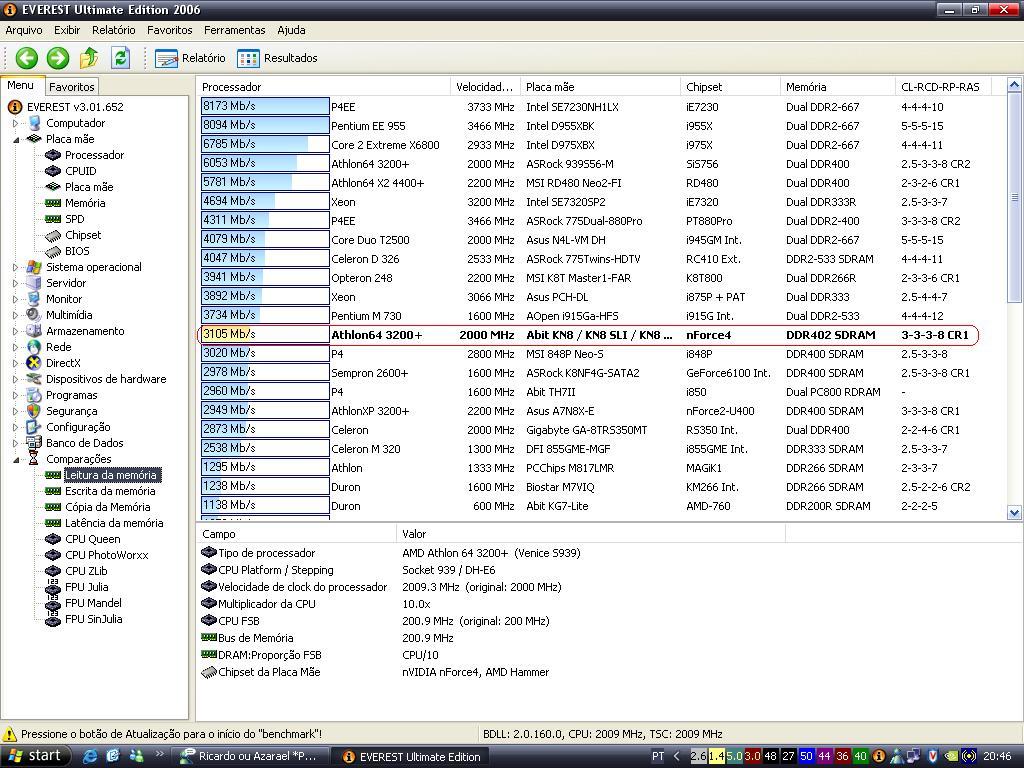Viewport: 1024px width, 768px height.
Task: Switch to Ricardo ou Azarael taskbar window
Action: pos(250,756)
